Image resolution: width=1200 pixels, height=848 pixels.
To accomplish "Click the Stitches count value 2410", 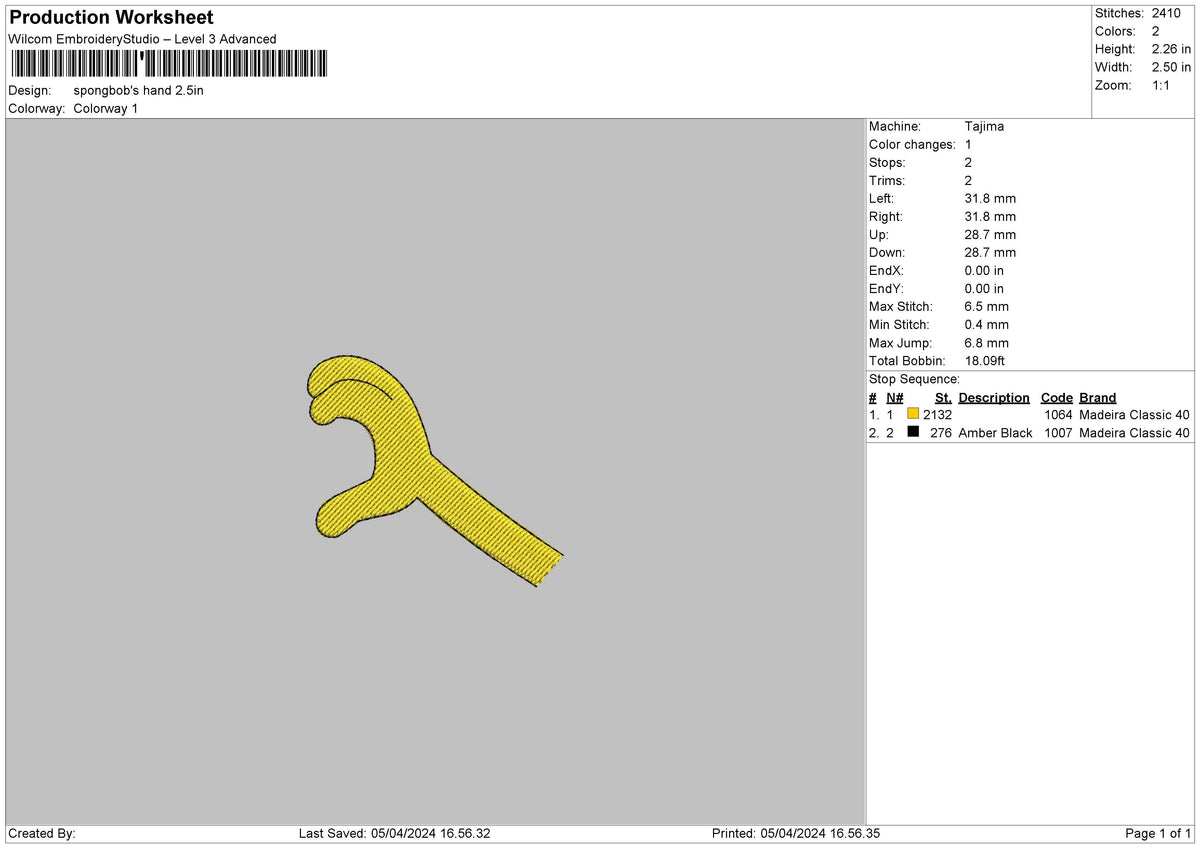I will tap(1166, 13).
